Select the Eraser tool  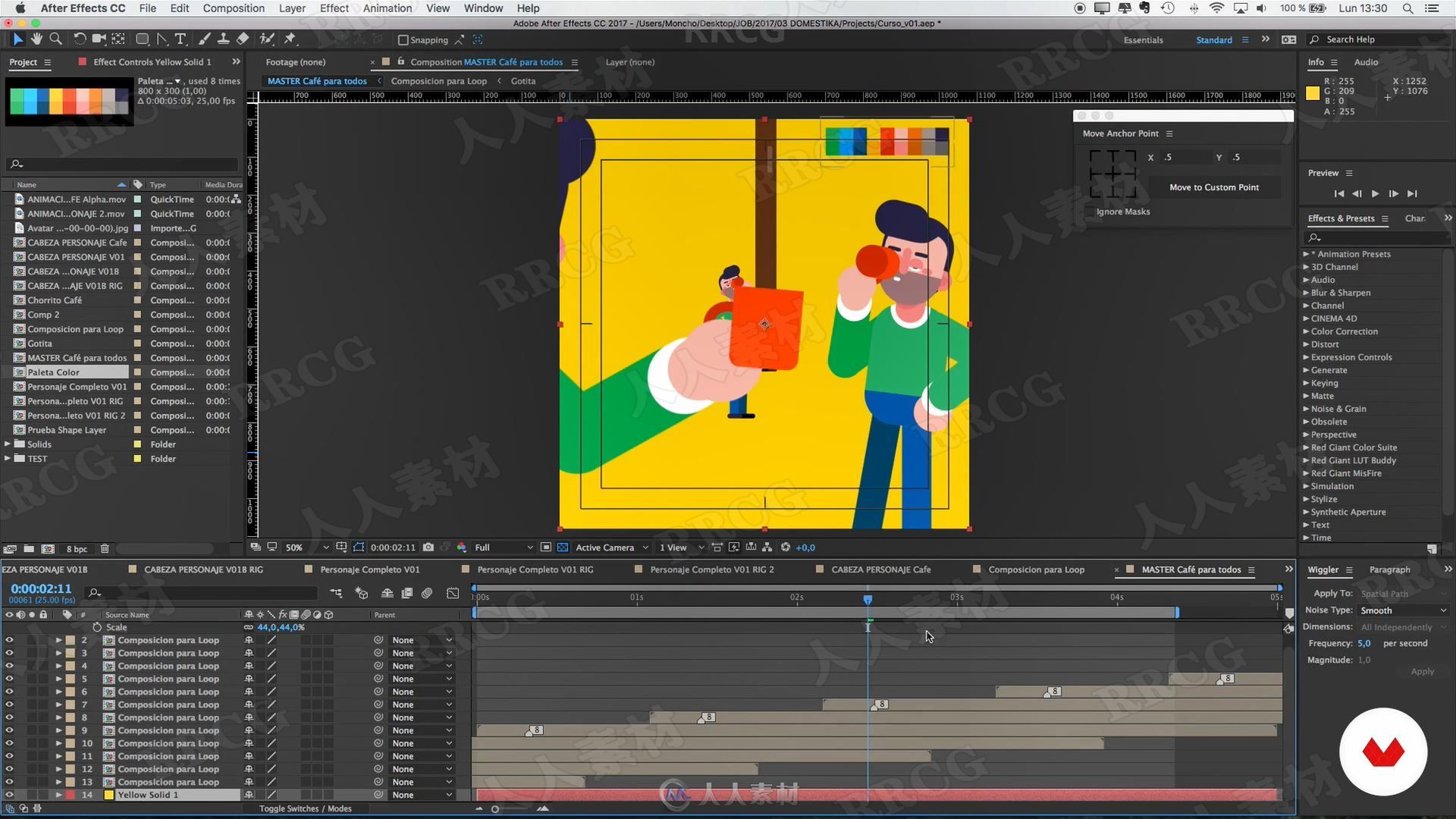coord(243,39)
